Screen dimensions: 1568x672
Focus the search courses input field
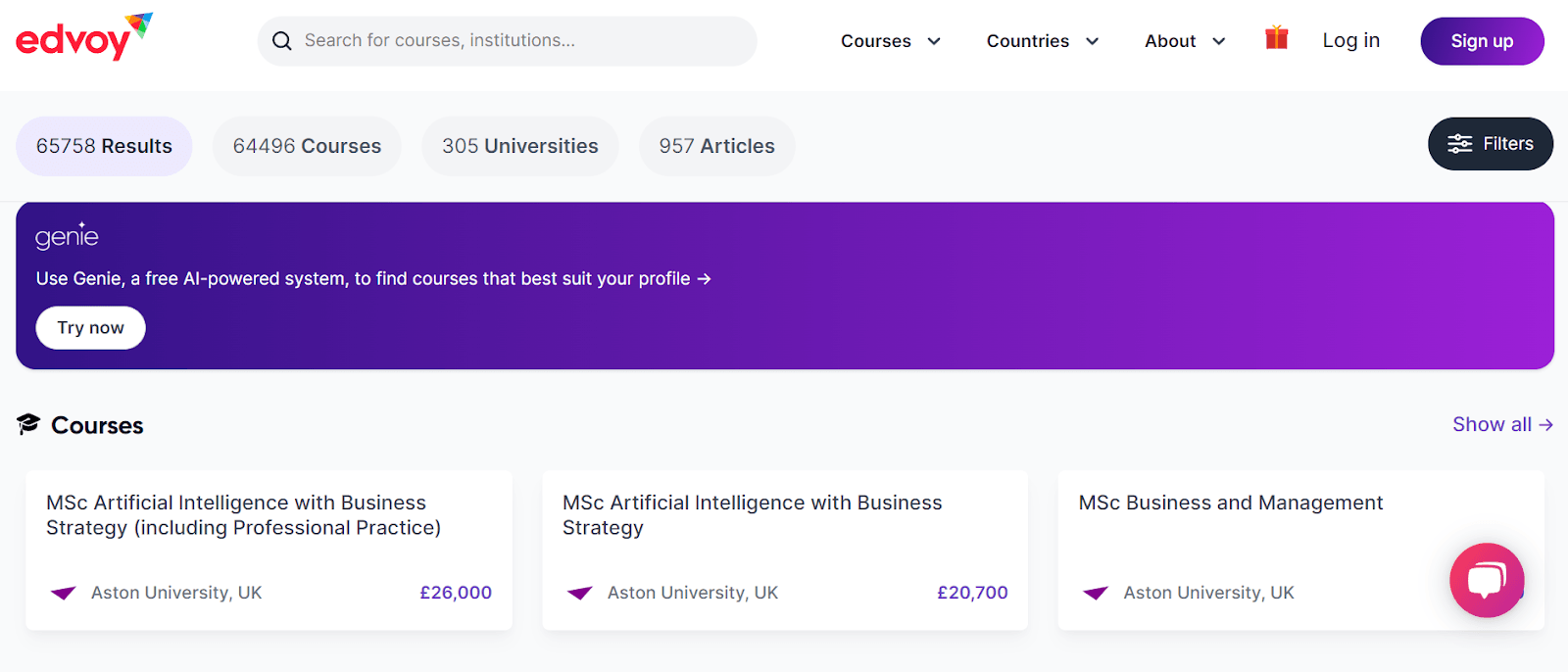pos(508,41)
